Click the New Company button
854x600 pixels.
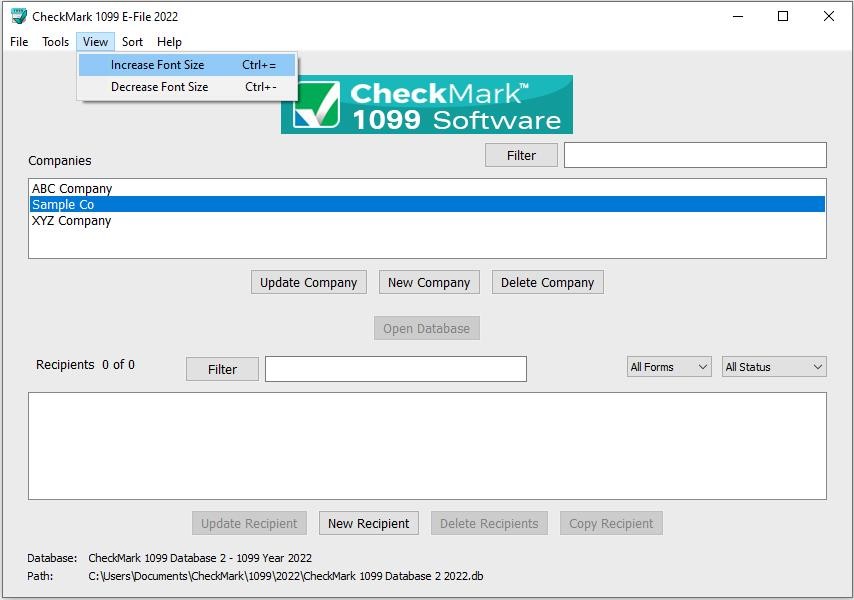pyautogui.click(x=429, y=282)
